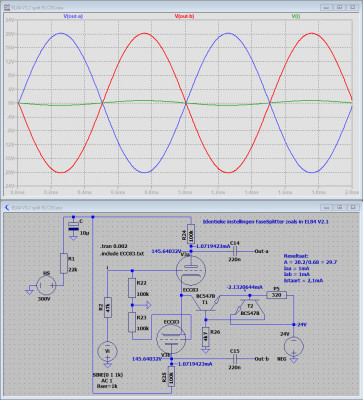Click the ground symbol left of HS source
The image size is (363, 400).
(x=29, y=292)
